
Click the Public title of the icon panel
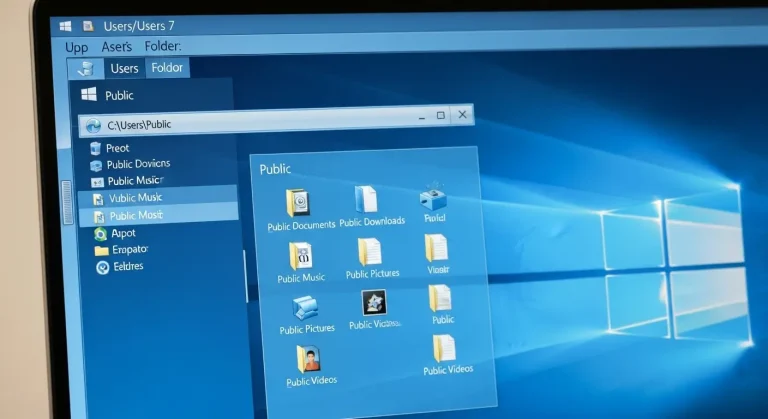(275, 169)
